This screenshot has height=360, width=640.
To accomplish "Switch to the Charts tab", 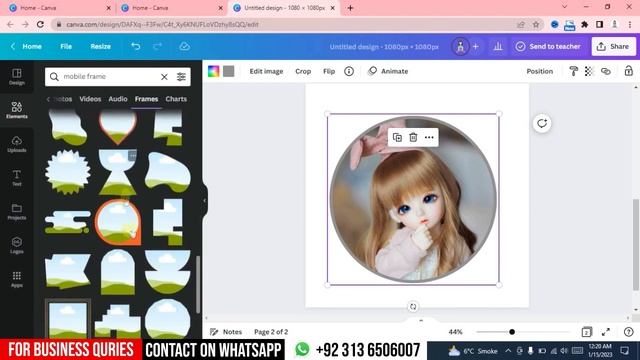I will [176, 99].
